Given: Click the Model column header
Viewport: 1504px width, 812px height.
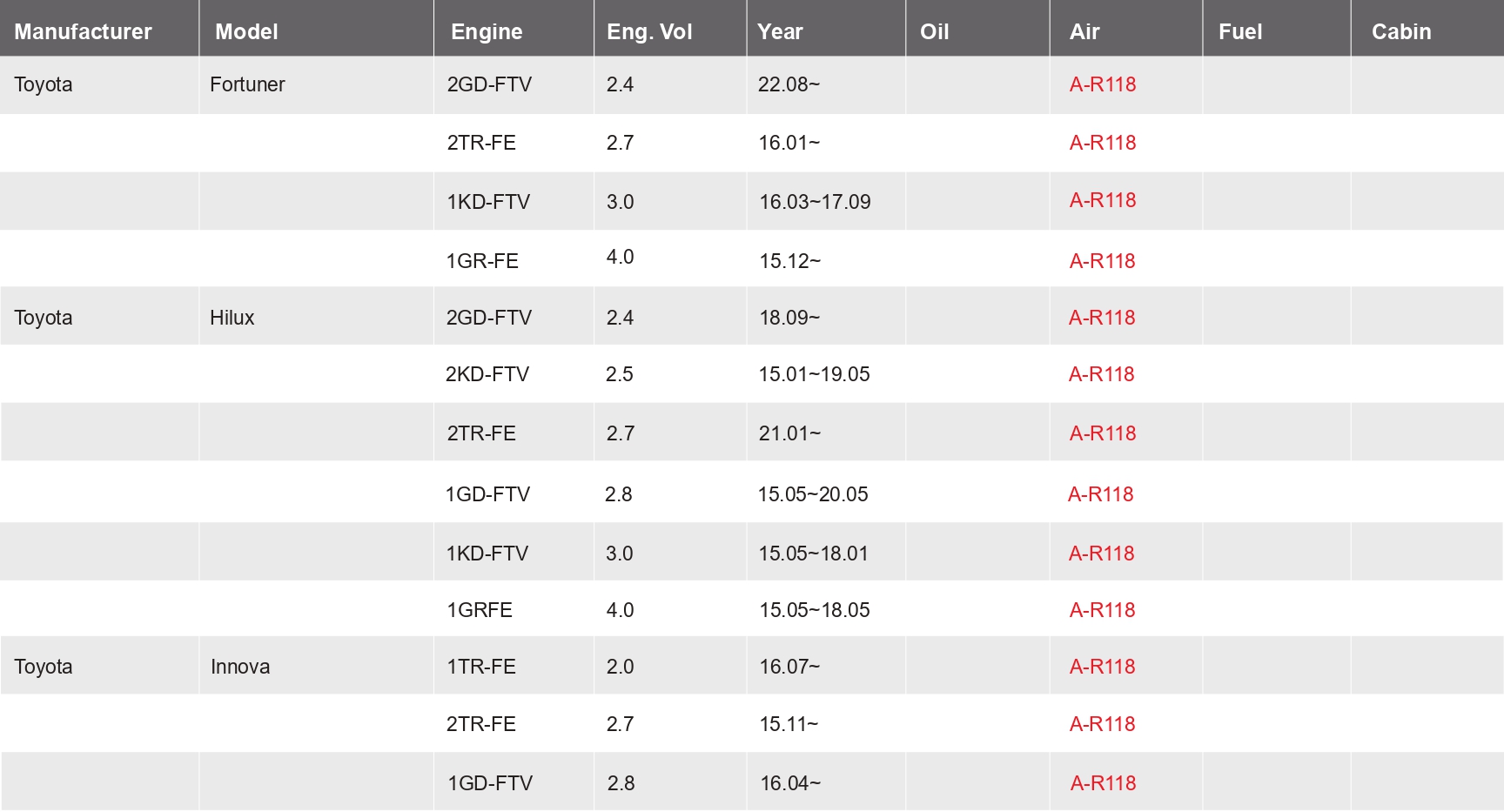Looking at the screenshot, I should 246,31.
